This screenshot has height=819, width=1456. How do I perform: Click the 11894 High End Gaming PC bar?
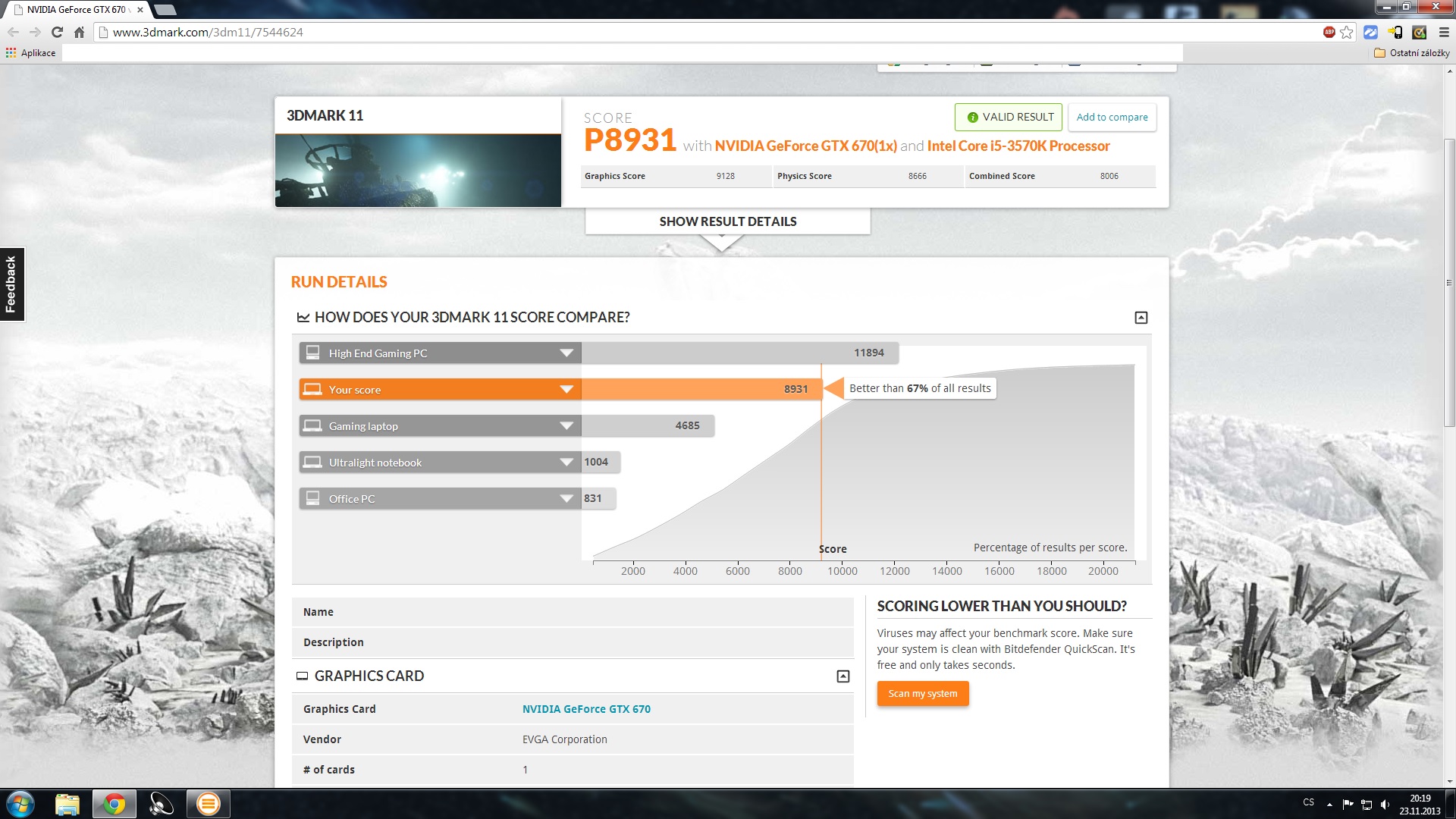click(x=740, y=353)
